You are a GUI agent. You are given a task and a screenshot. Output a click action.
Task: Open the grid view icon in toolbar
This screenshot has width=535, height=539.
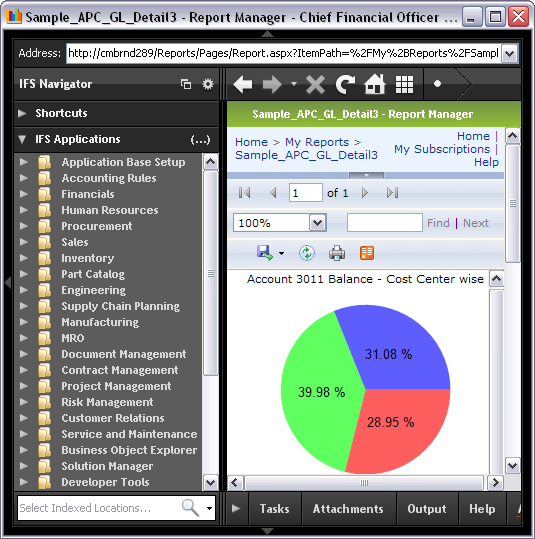404,84
